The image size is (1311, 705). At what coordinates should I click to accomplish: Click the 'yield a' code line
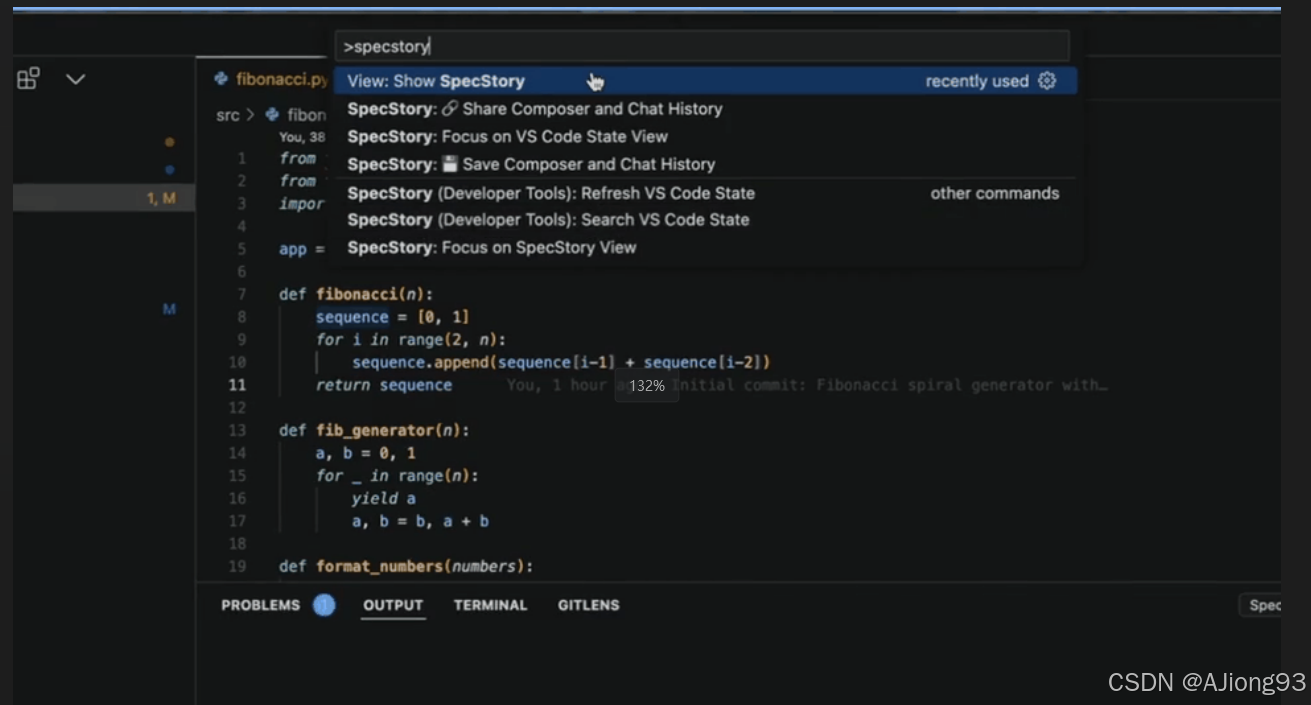click(x=384, y=498)
